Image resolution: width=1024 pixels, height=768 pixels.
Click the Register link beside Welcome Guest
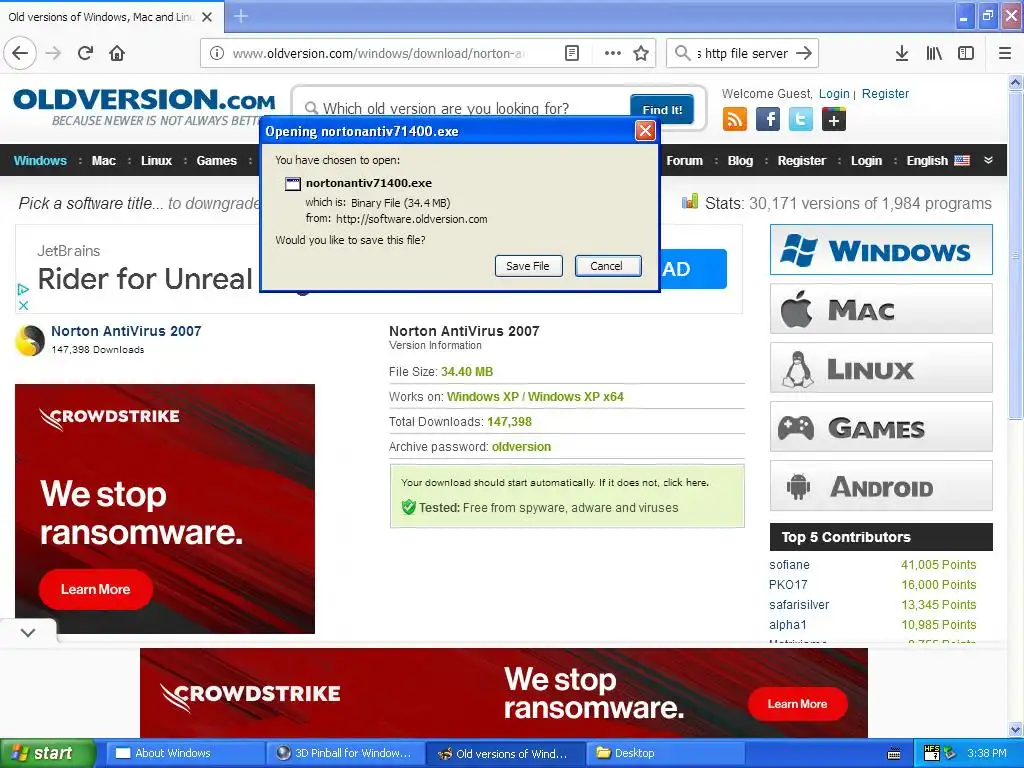(886, 94)
